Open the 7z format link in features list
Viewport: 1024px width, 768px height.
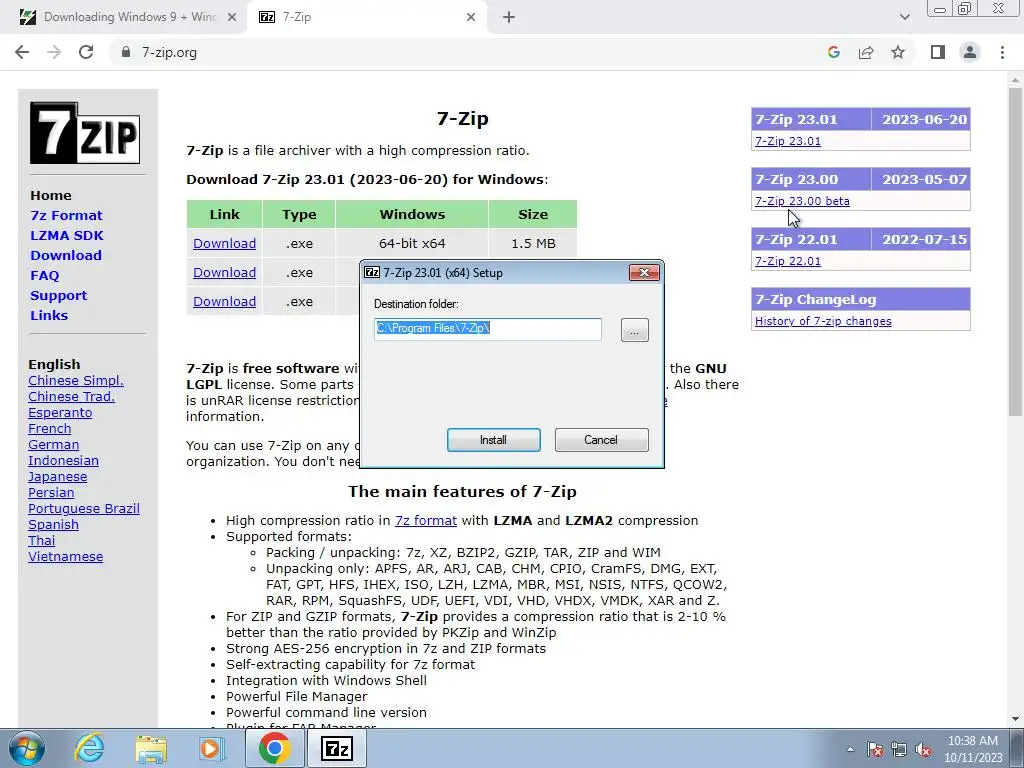click(x=426, y=520)
